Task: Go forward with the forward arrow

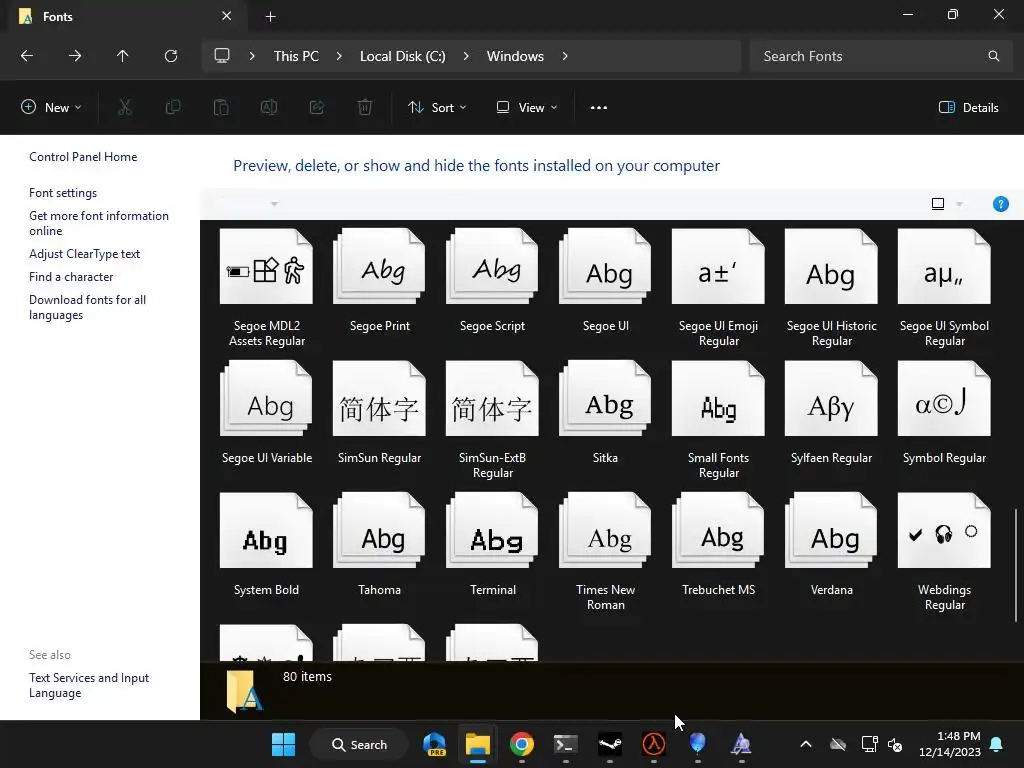Action: tap(74, 56)
